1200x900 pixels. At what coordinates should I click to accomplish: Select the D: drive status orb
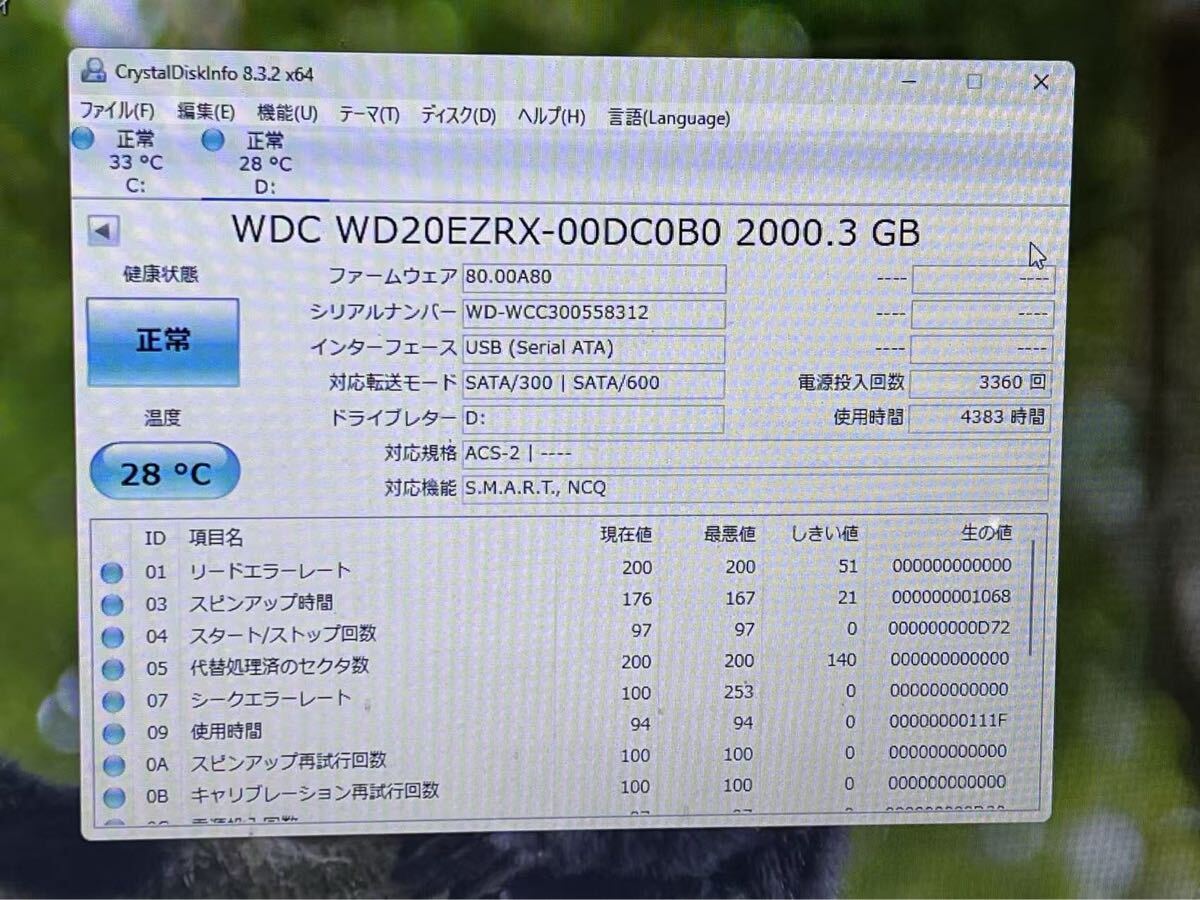[x=213, y=140]
